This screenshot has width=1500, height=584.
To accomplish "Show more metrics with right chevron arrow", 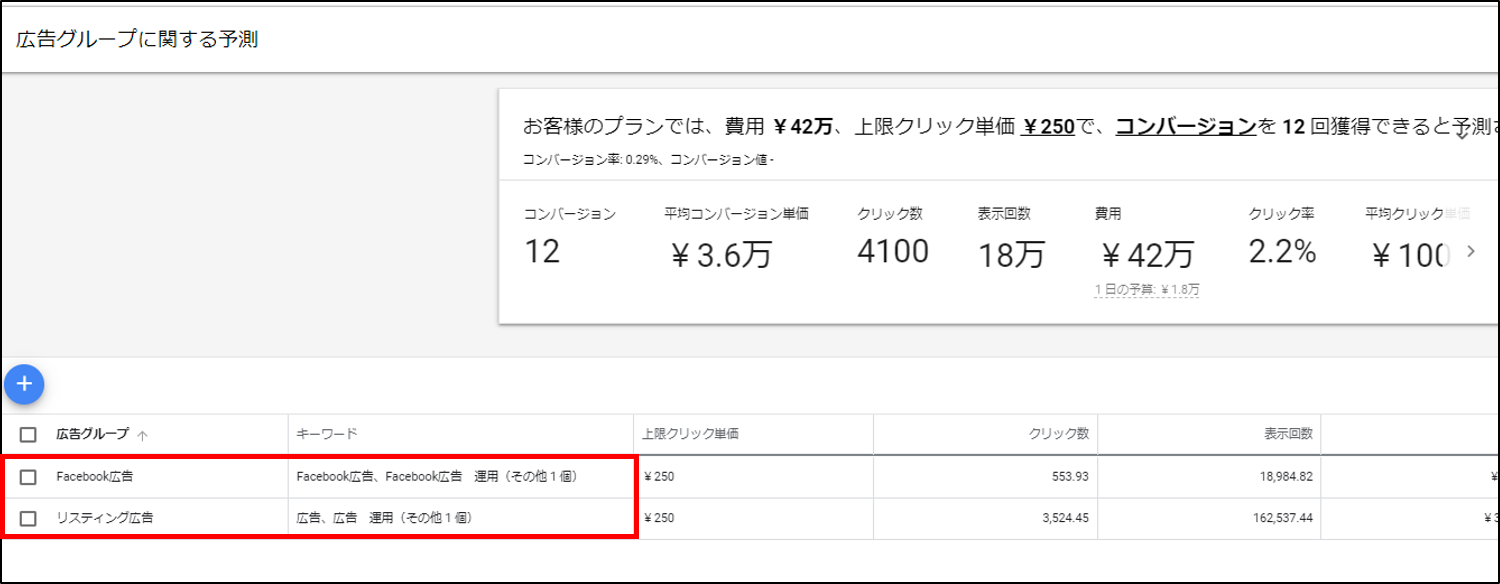I will 1470,252.
